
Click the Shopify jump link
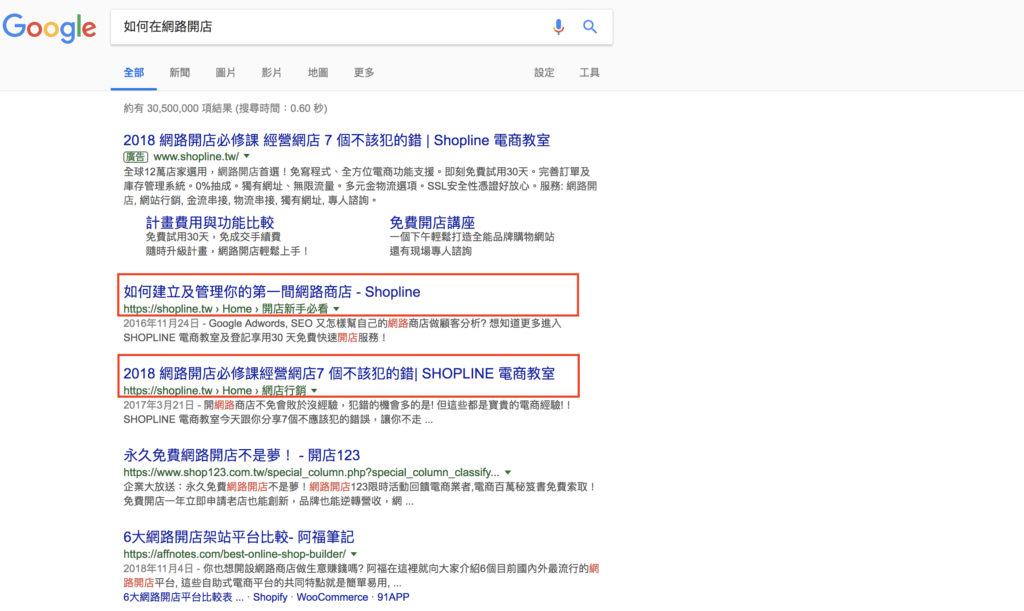pos(270,597)
